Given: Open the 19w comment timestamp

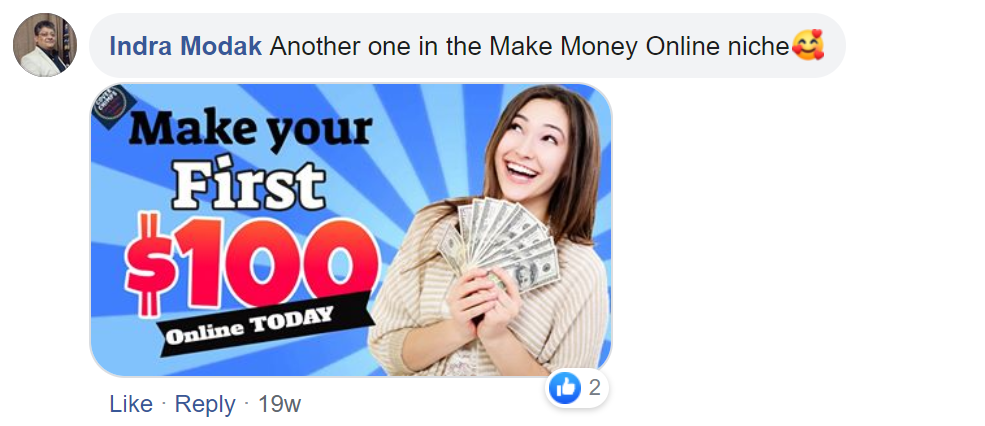Looking at the screenshot, I should tap(280, 404).
